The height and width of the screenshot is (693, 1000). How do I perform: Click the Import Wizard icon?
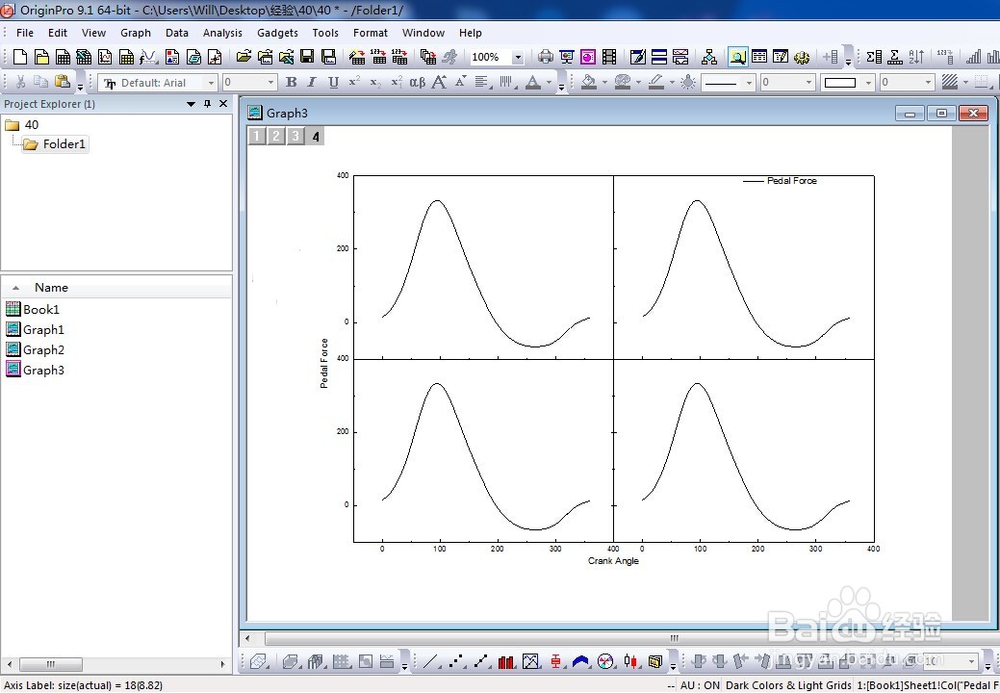click(x=357, y=57)
